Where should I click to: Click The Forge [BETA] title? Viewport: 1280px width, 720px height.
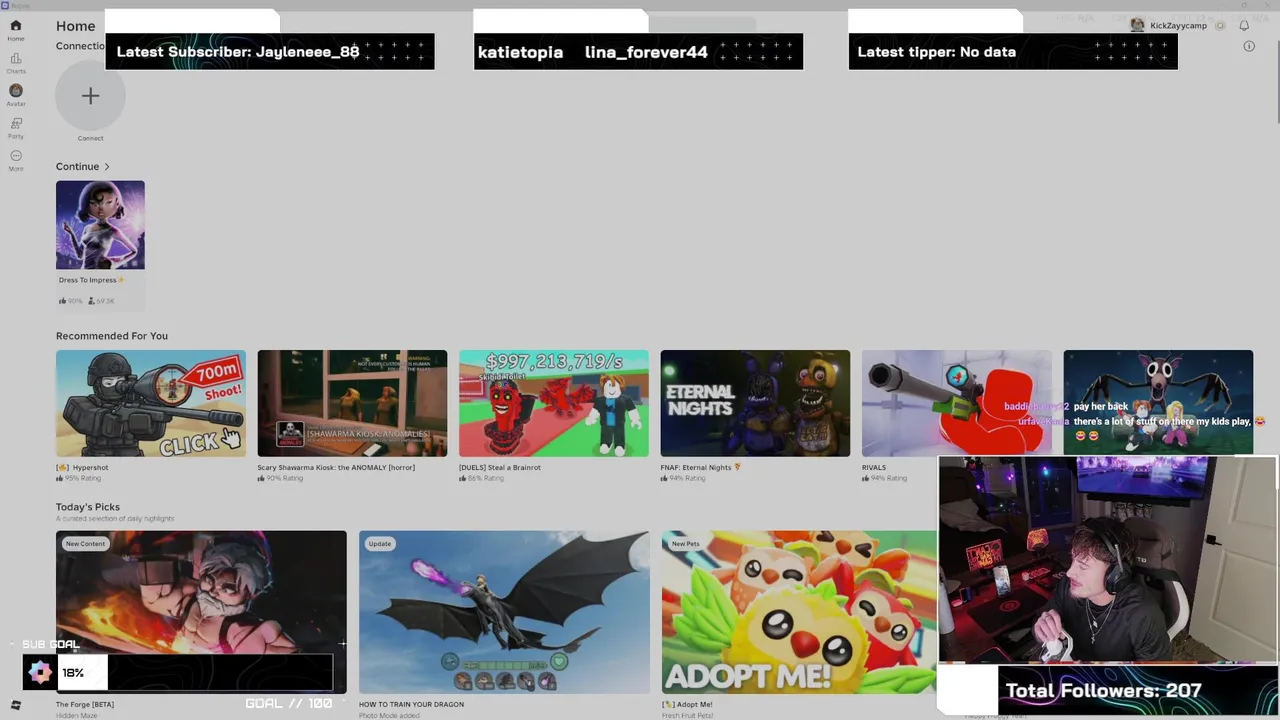[85, 704]
